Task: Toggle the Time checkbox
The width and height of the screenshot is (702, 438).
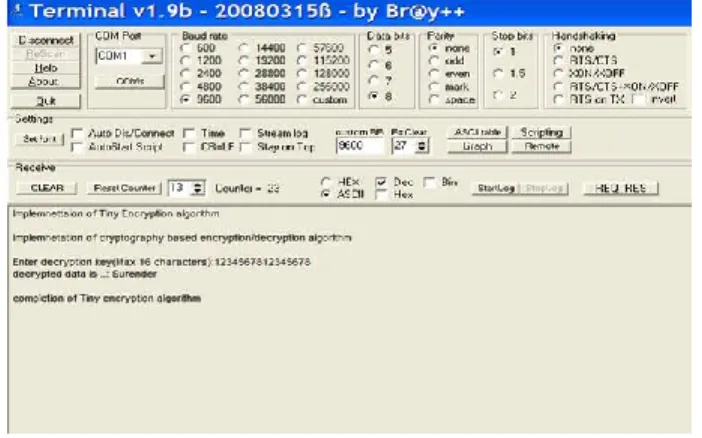Action: 189,133
